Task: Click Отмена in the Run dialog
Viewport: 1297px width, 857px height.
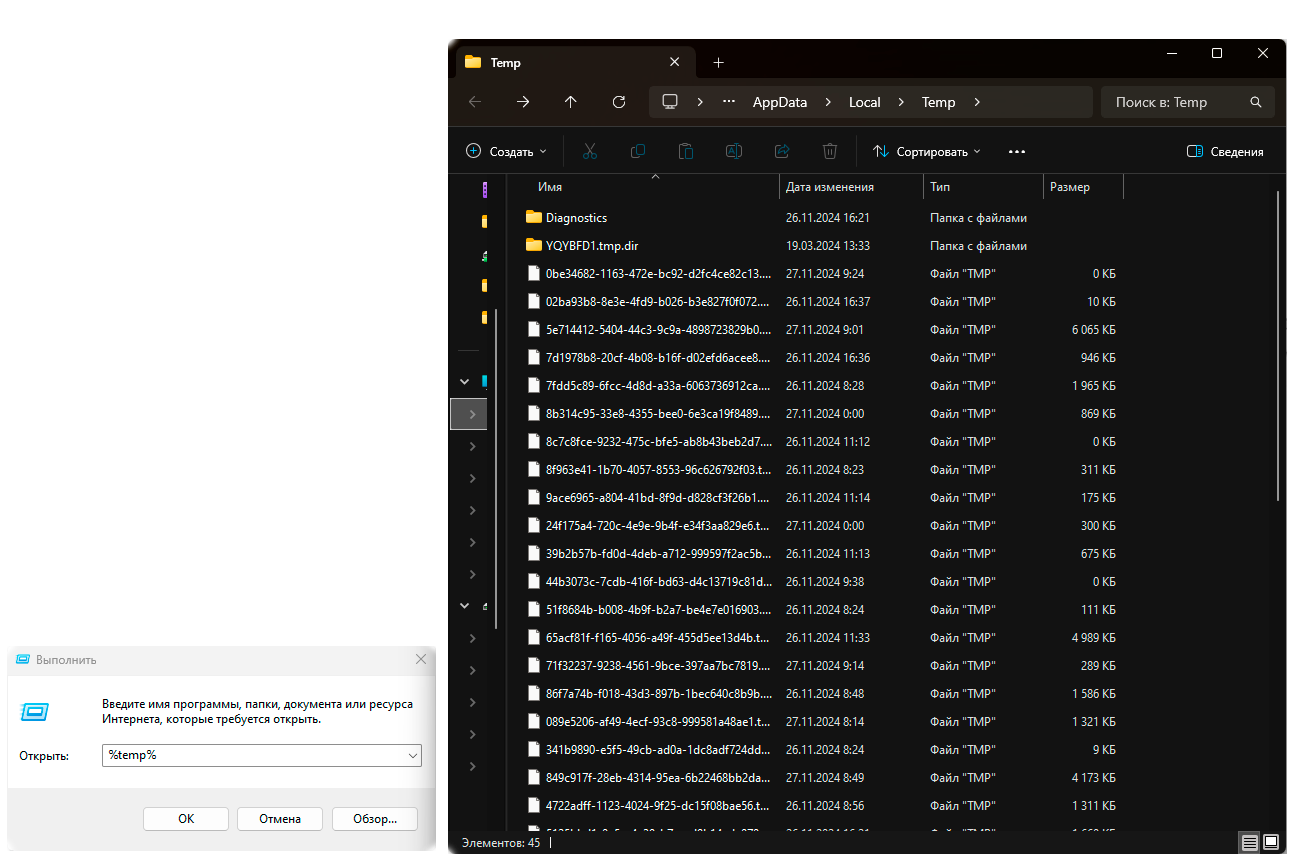Action: point(280,819)
